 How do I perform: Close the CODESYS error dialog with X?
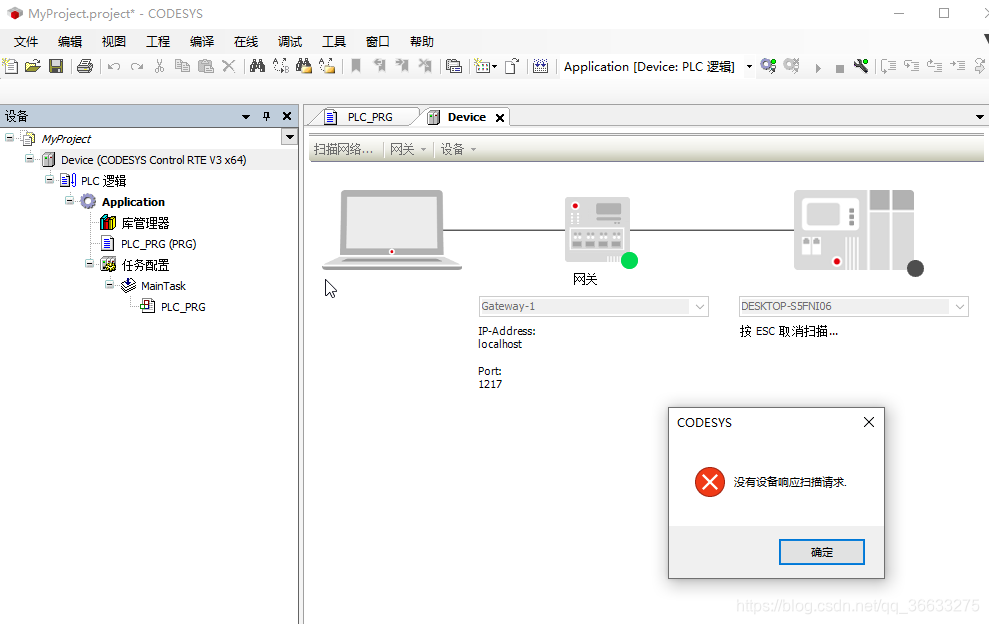[x=869, y=422]
